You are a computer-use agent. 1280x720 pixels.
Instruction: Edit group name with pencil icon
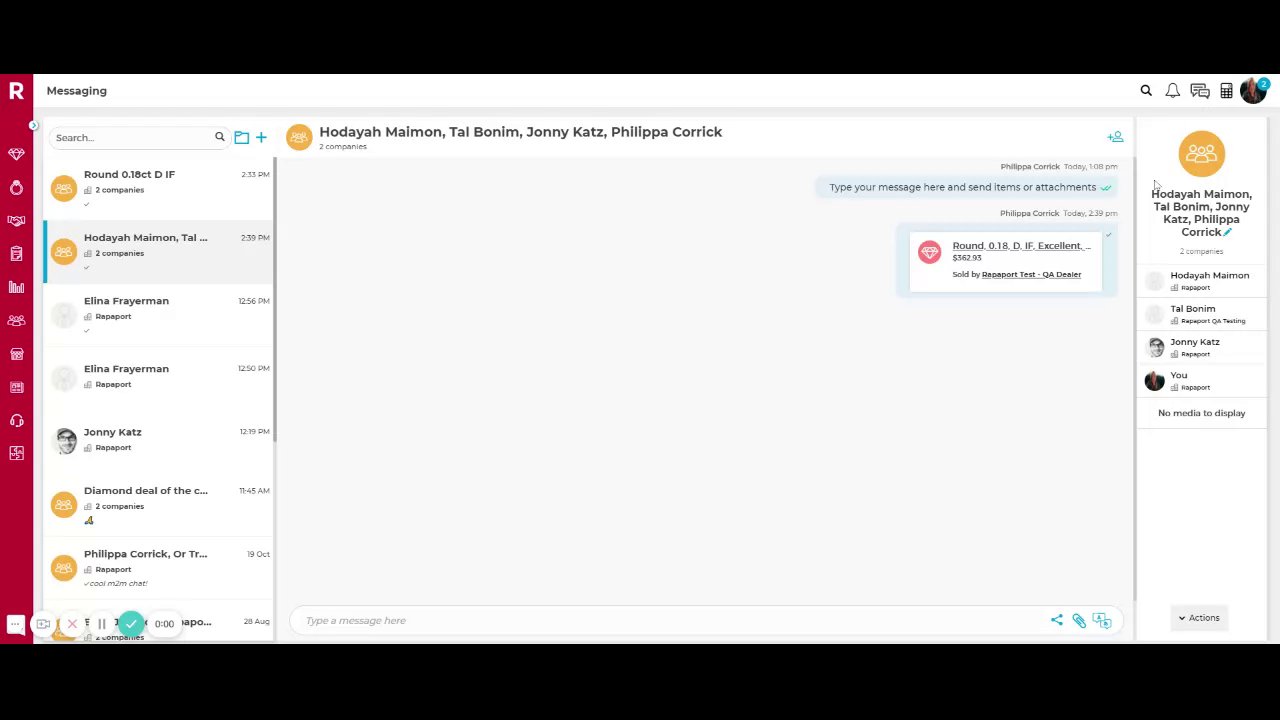coord(1228,232)
